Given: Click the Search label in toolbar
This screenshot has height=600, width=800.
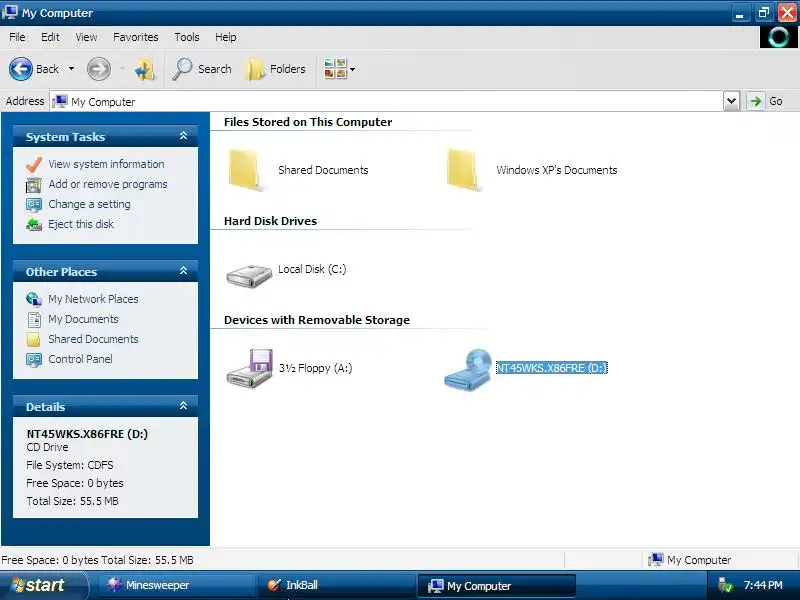Looking at the screenshot, I should click(215, 69).
